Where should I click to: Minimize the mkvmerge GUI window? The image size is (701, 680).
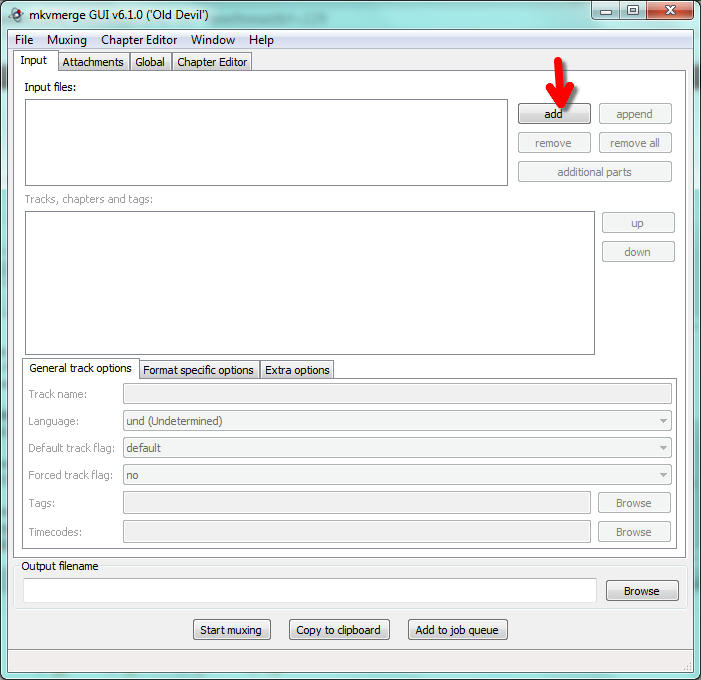[x=606, y=11]
